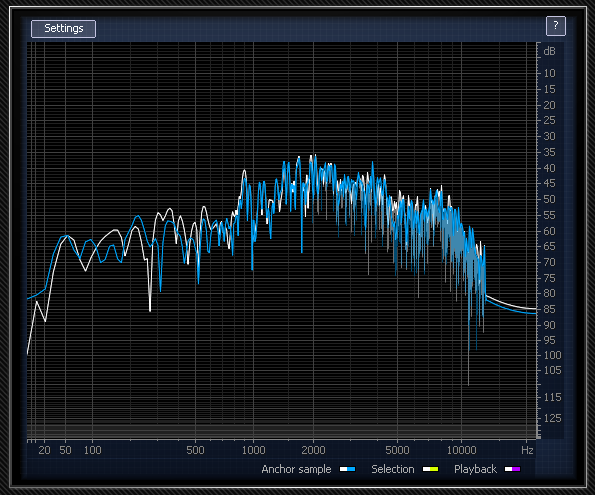595x495 pixels.
Task: Click the 10000 Hz frequency axis label
Action: pyautogui.click(x=461, y=450)
